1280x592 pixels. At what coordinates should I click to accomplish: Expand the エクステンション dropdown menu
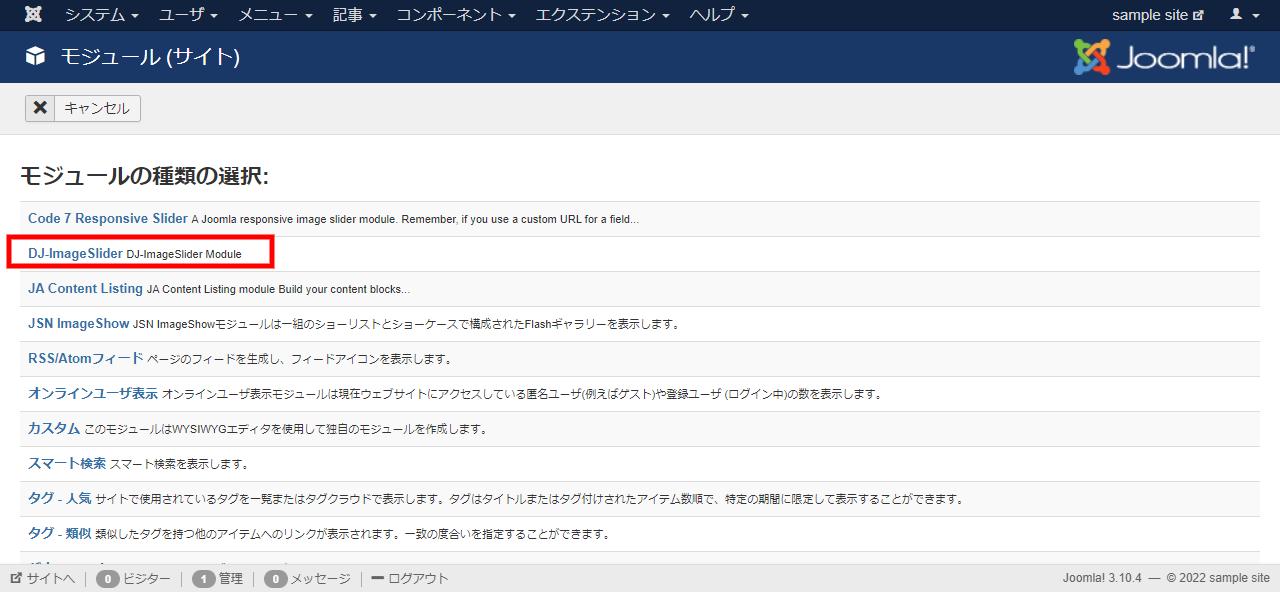pyautogui.click(x=603, y=15)
